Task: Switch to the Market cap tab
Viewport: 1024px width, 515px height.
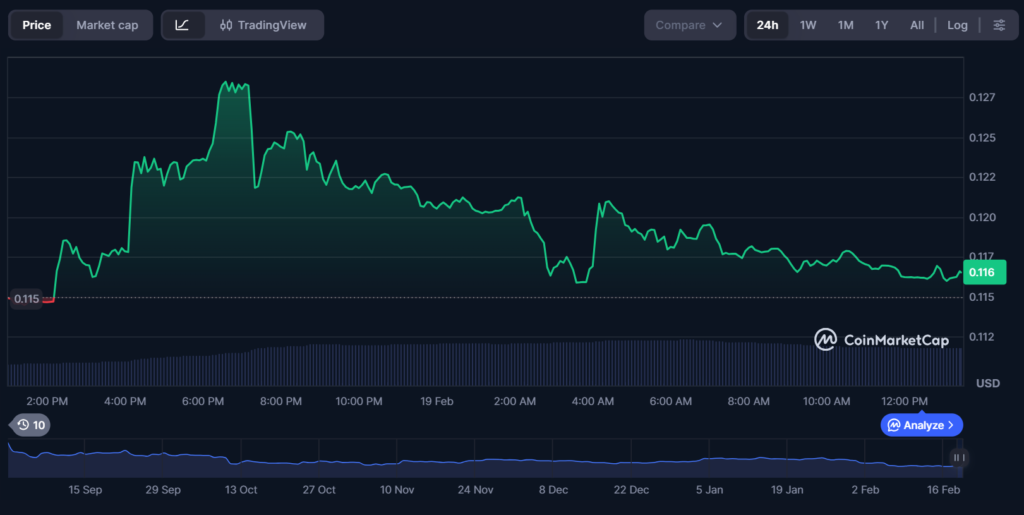Action: click(107, 25)
